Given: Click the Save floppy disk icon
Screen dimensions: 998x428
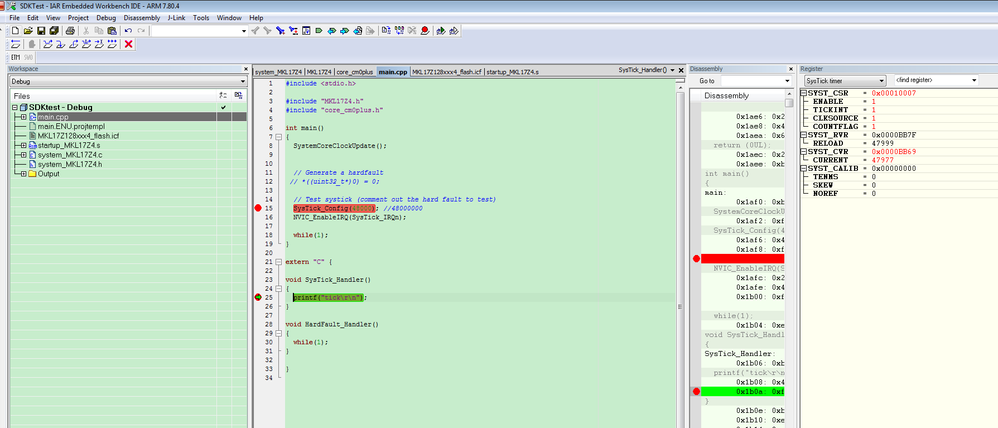Looking at the screenshot, I should click(x=41, y=30).
